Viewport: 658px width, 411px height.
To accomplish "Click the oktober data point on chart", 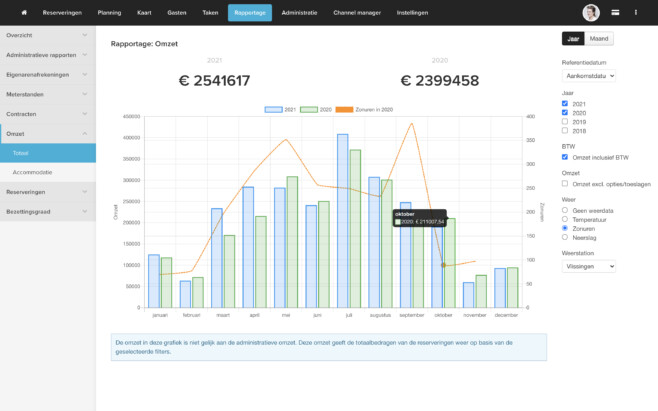I will [443, 265].
